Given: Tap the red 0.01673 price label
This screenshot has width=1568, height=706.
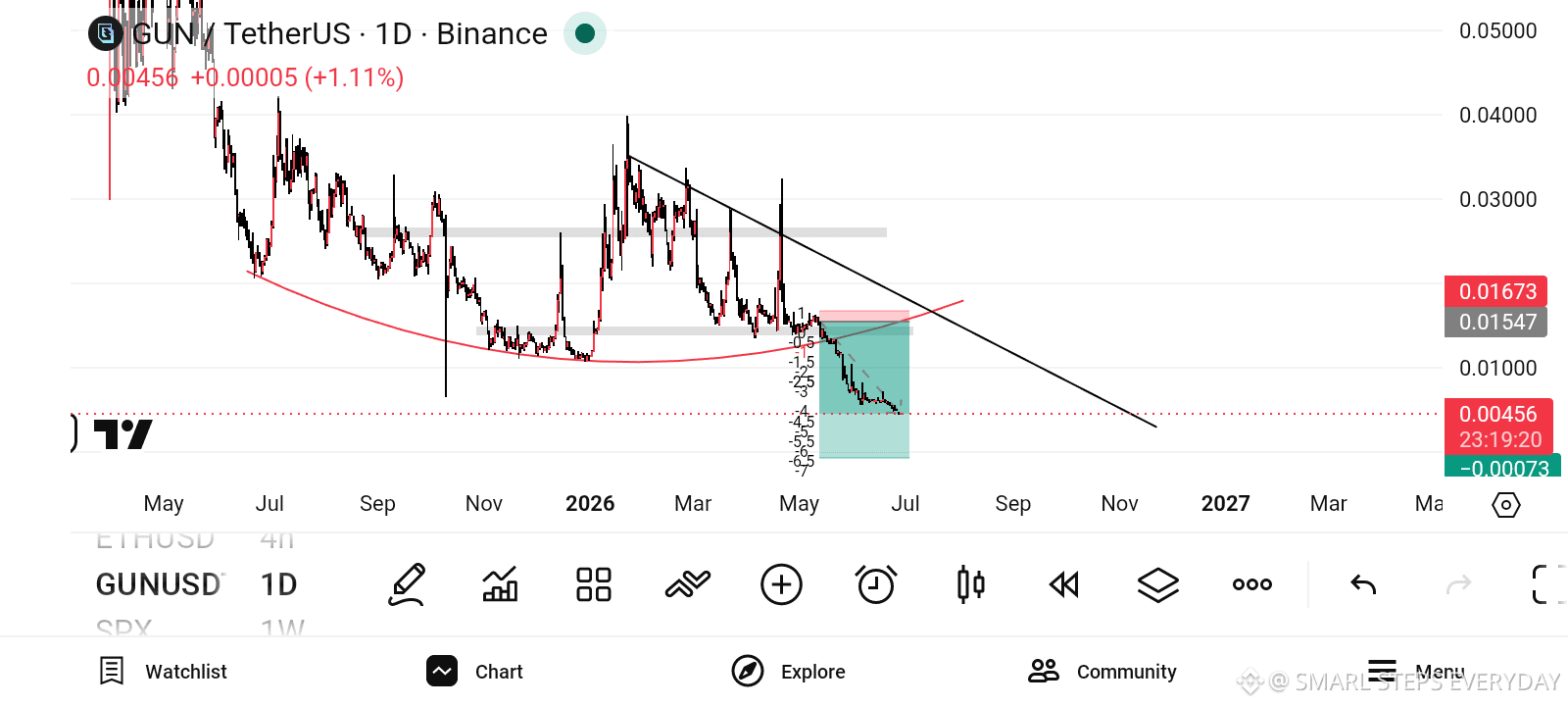Looking at the screenshot, I should (x=1496, y=291).
